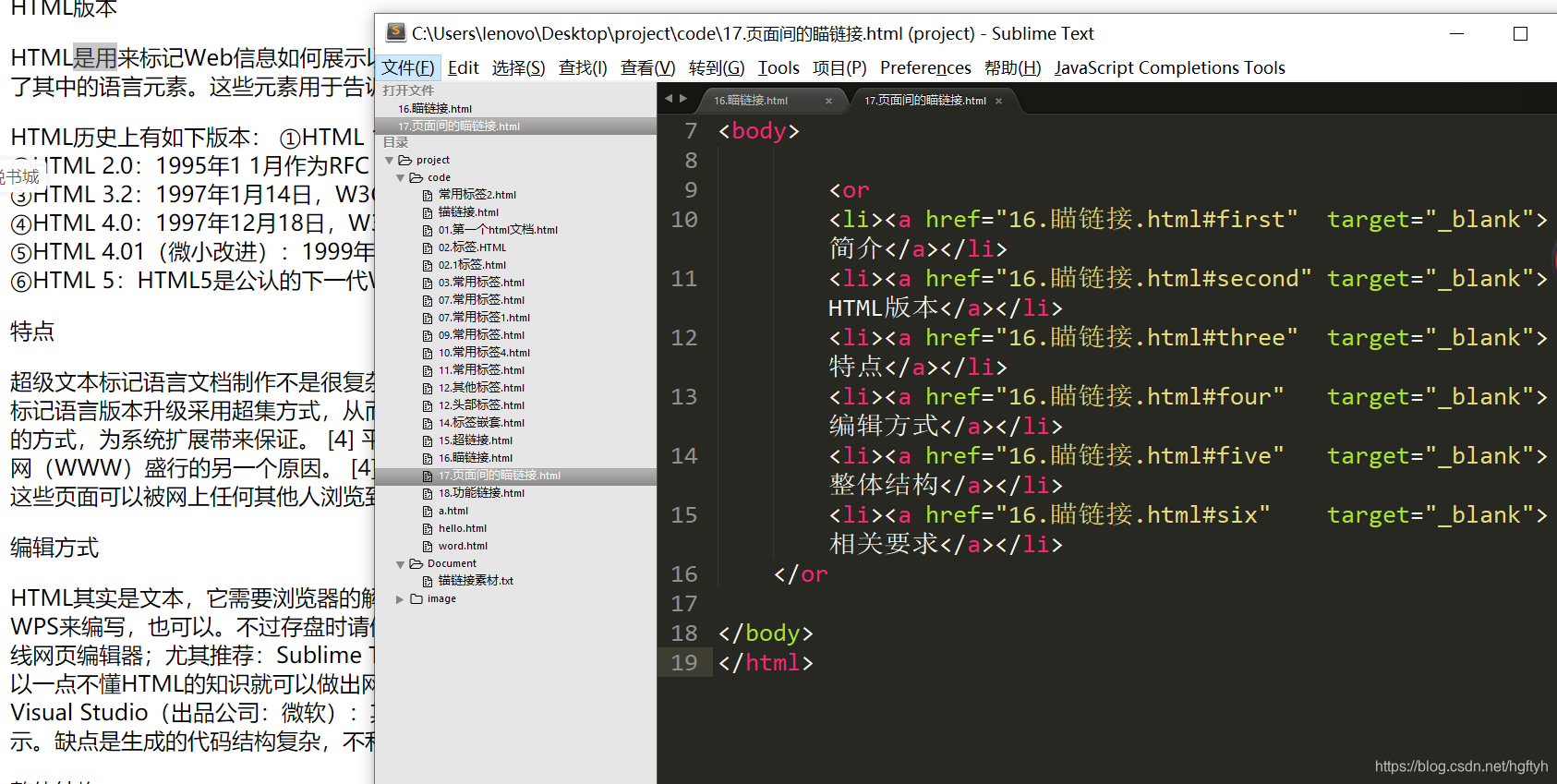Screen dimensions: 1557x784
Task: Collapse the project folder tree
Action: coord(389,161)
